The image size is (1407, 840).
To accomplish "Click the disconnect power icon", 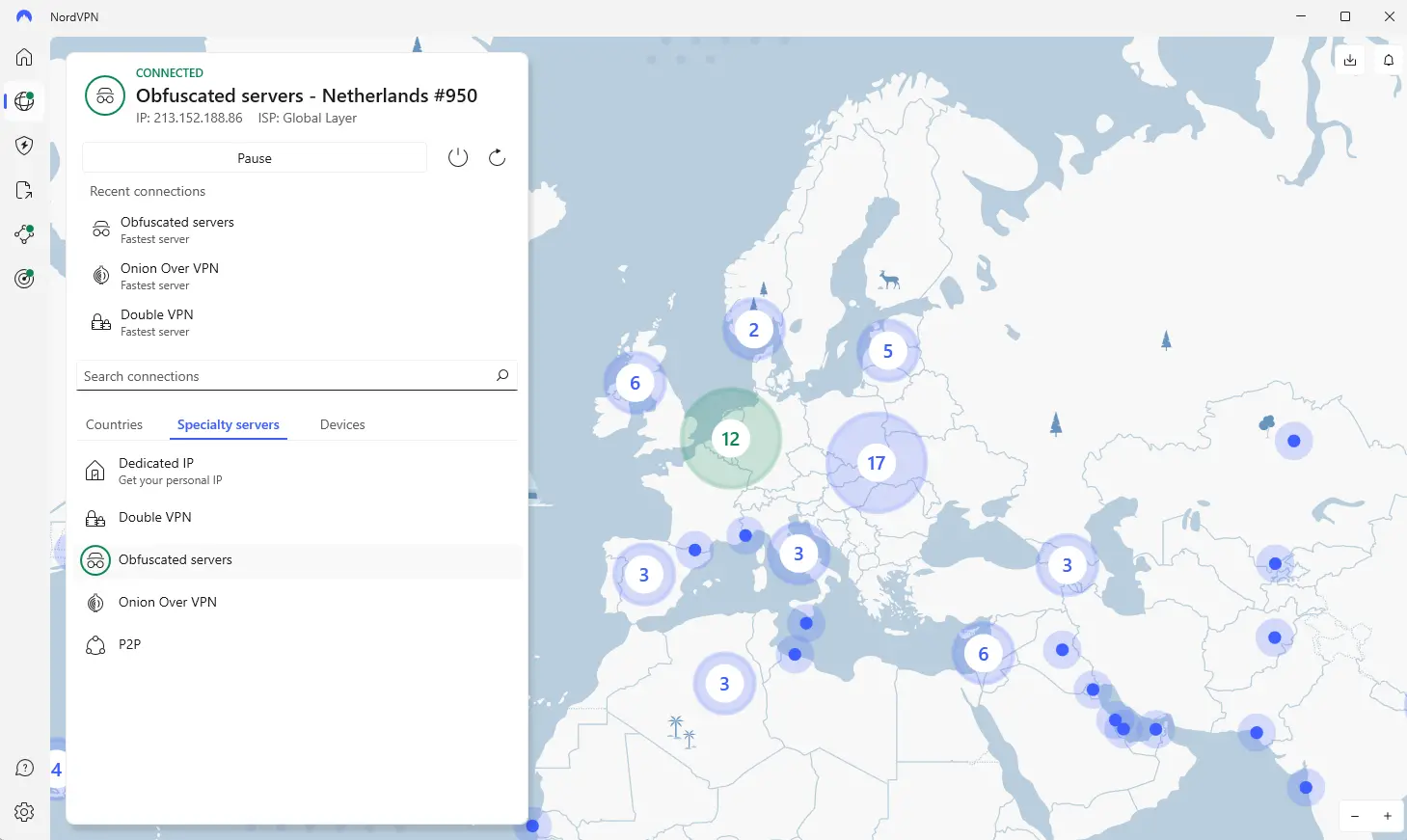I will tap(458, 156).
